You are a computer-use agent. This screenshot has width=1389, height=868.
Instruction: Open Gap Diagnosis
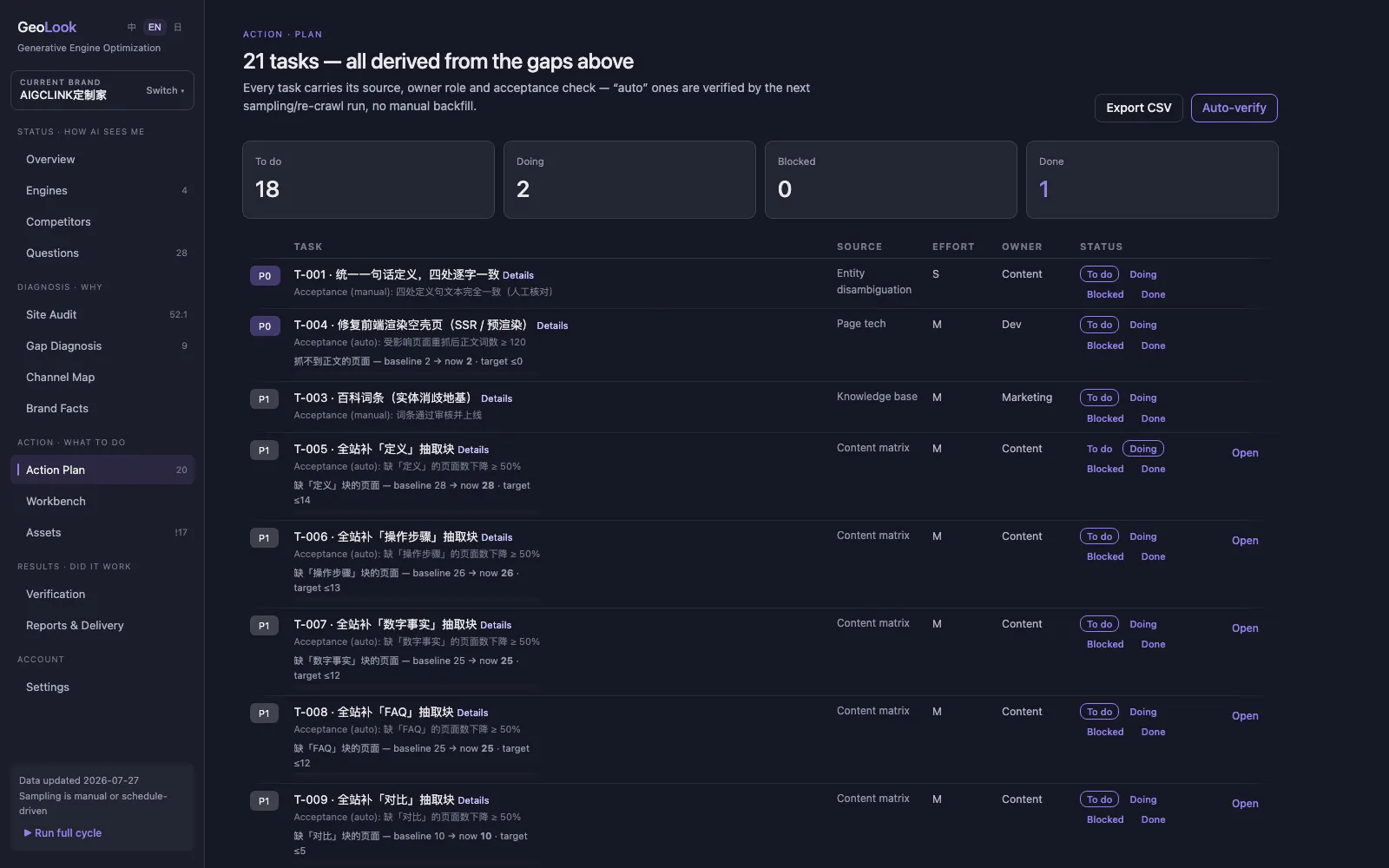(102, 345)
